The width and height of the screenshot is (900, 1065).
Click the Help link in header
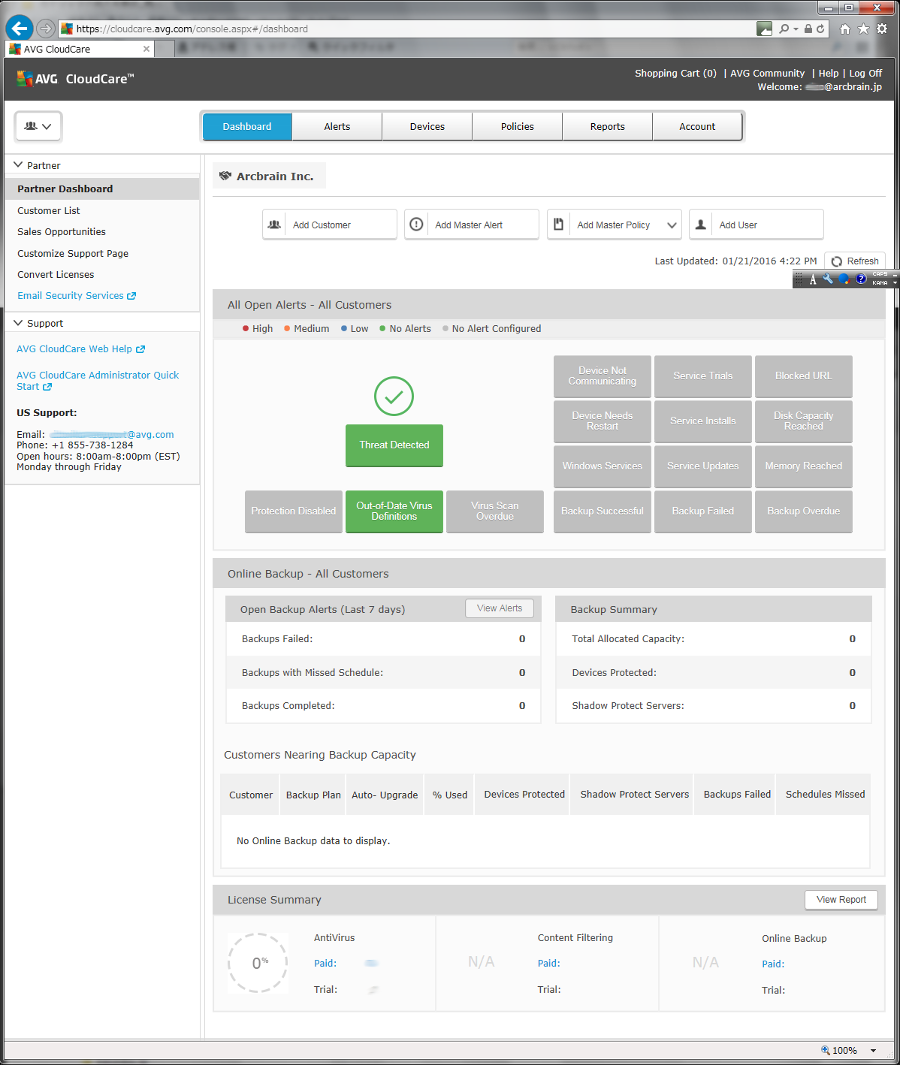click(x=829, y=73)
